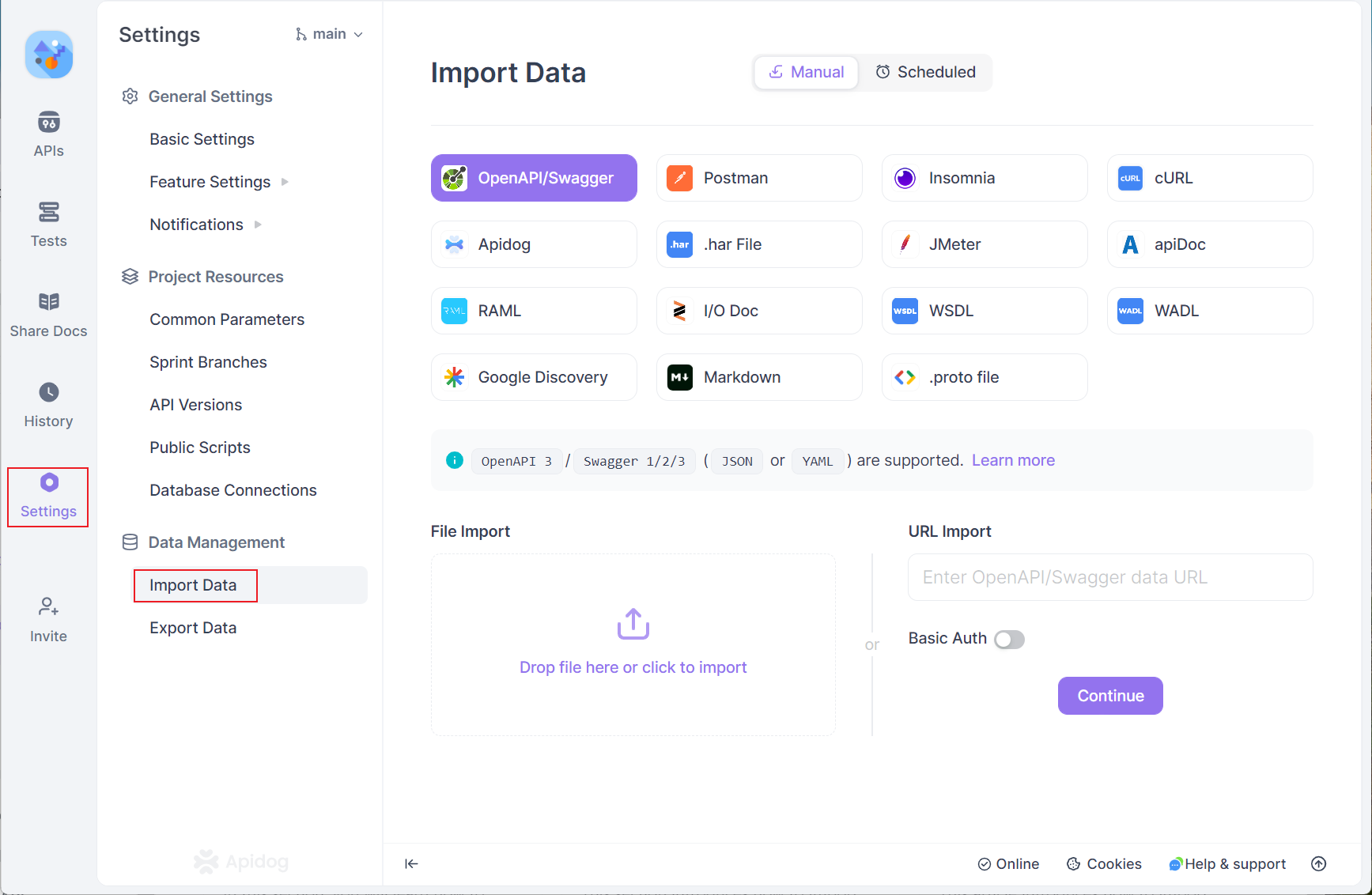Click the OpenAPI data URL input field
This screenshot has height=895, width=1372.
1109,577
